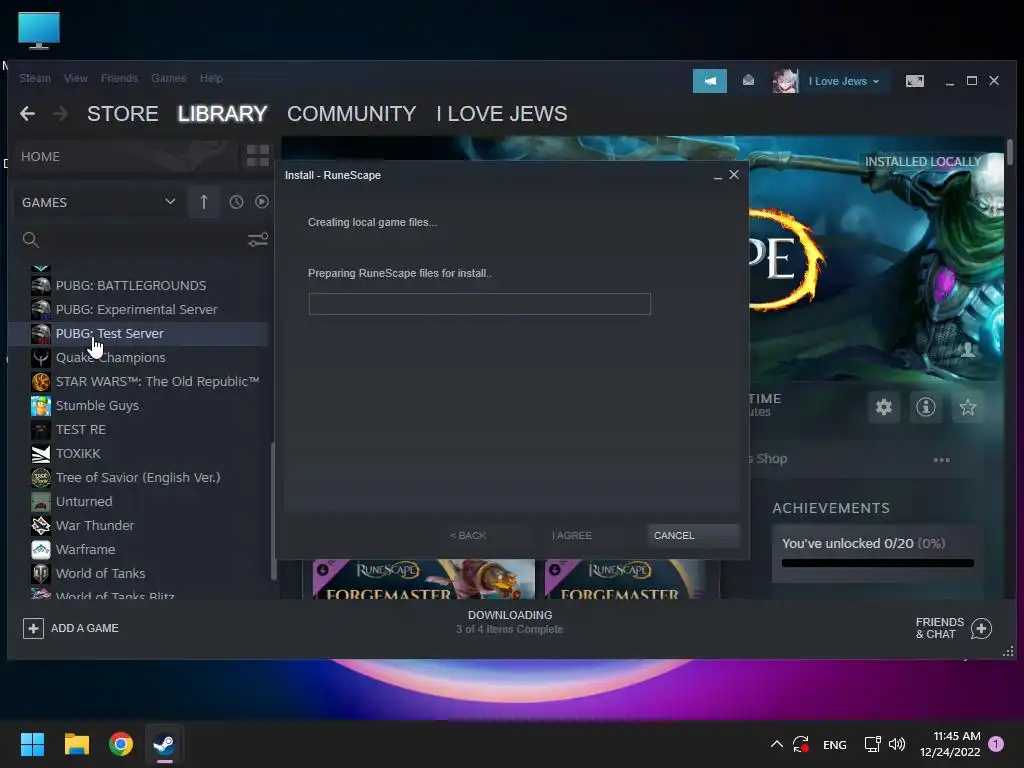Screen dimensions: 1024x768
Task: Open the Friends menu
Action: [120, 78]
